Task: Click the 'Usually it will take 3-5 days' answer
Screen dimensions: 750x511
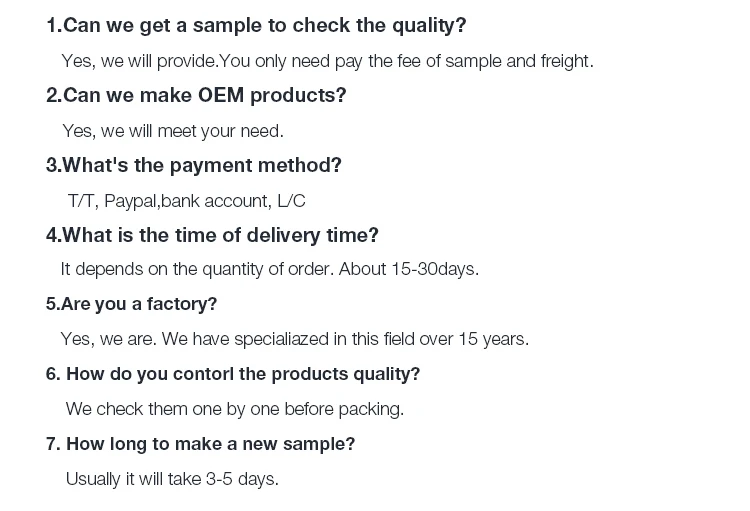Action: 172,479
